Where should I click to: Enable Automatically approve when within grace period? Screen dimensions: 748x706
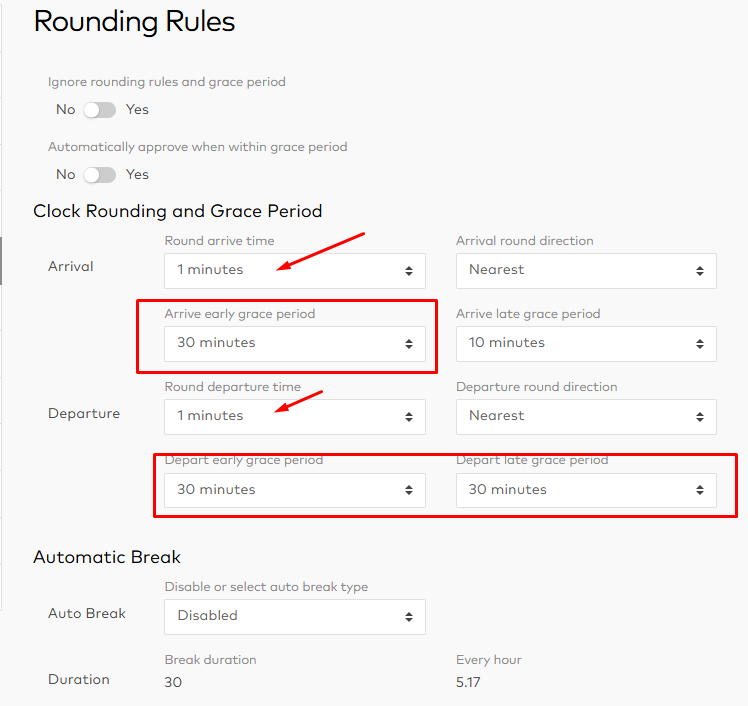[100, 175]
